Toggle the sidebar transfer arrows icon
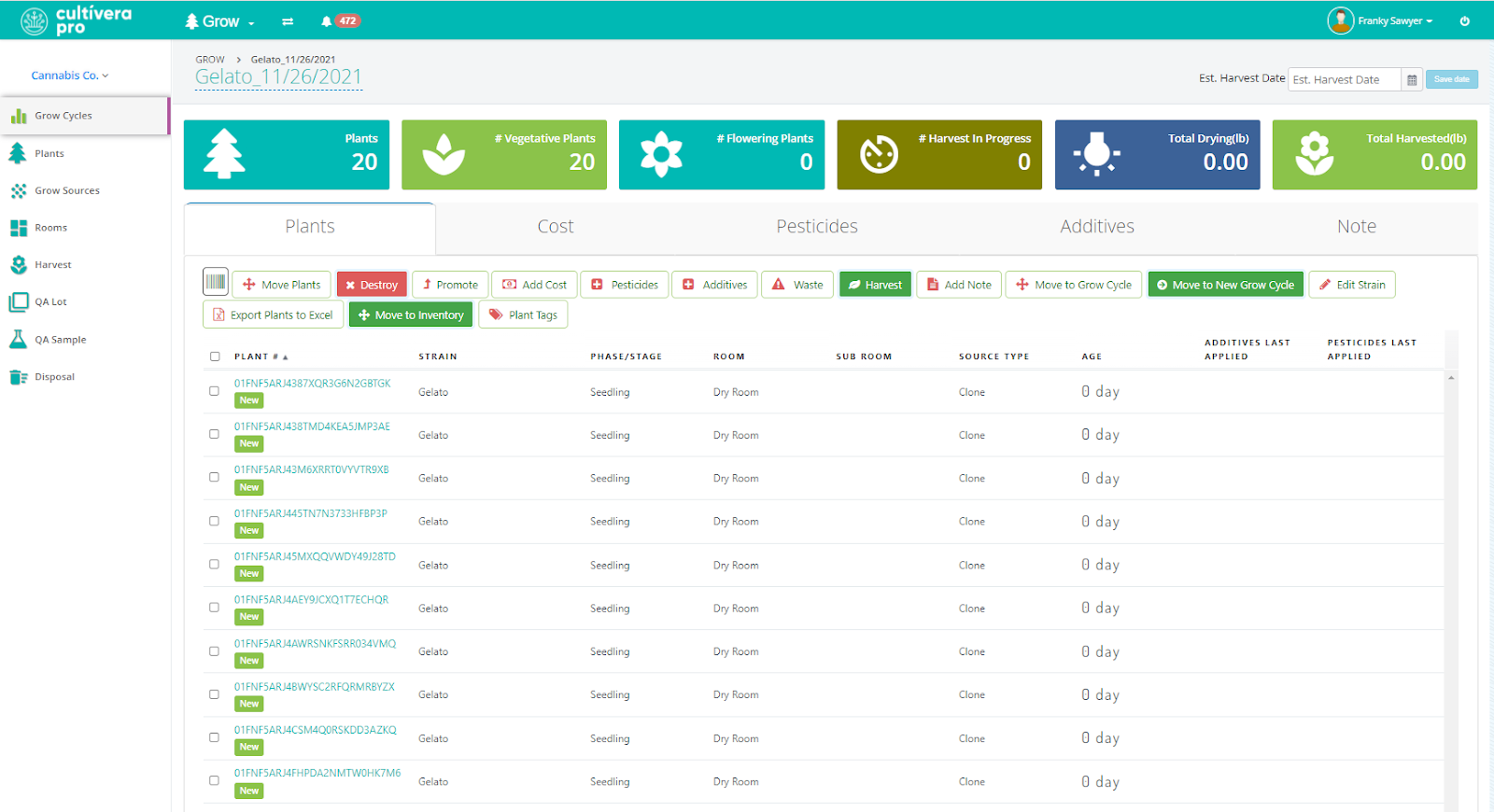Screen dimensions: 1494x812 tap(288, 21)
